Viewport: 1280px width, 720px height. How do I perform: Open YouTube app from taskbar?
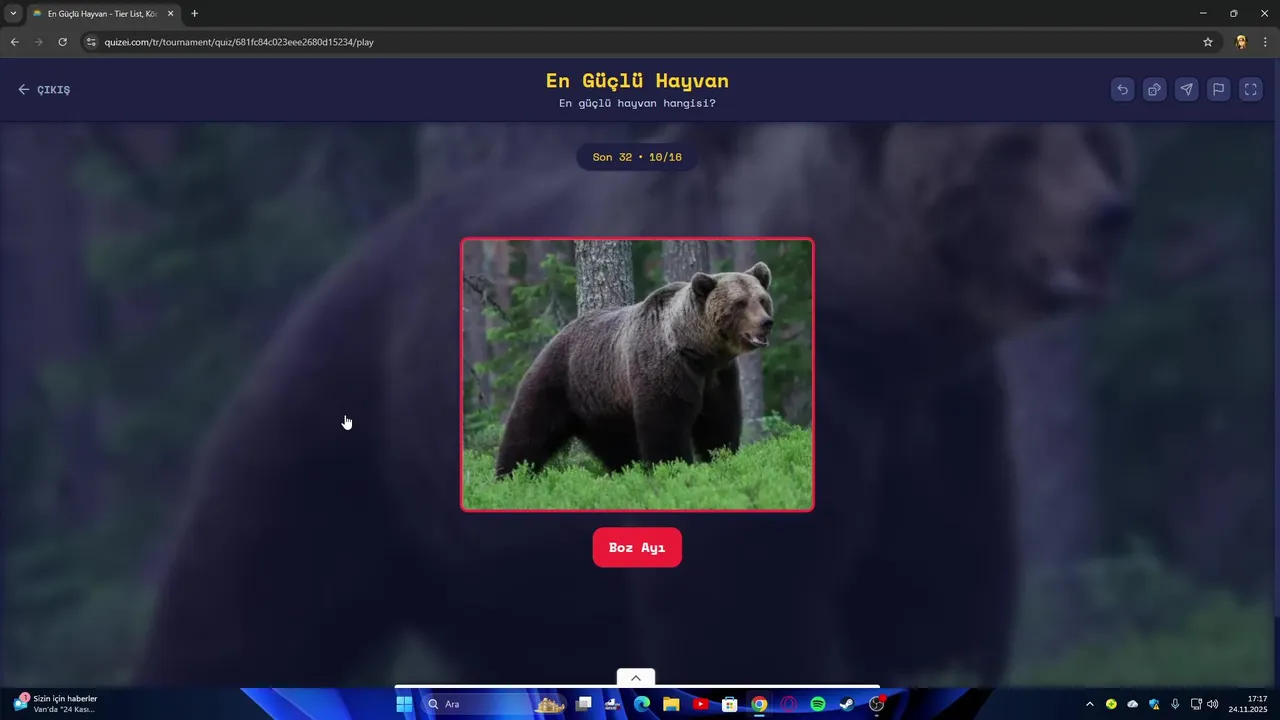[x=700, y=704]
